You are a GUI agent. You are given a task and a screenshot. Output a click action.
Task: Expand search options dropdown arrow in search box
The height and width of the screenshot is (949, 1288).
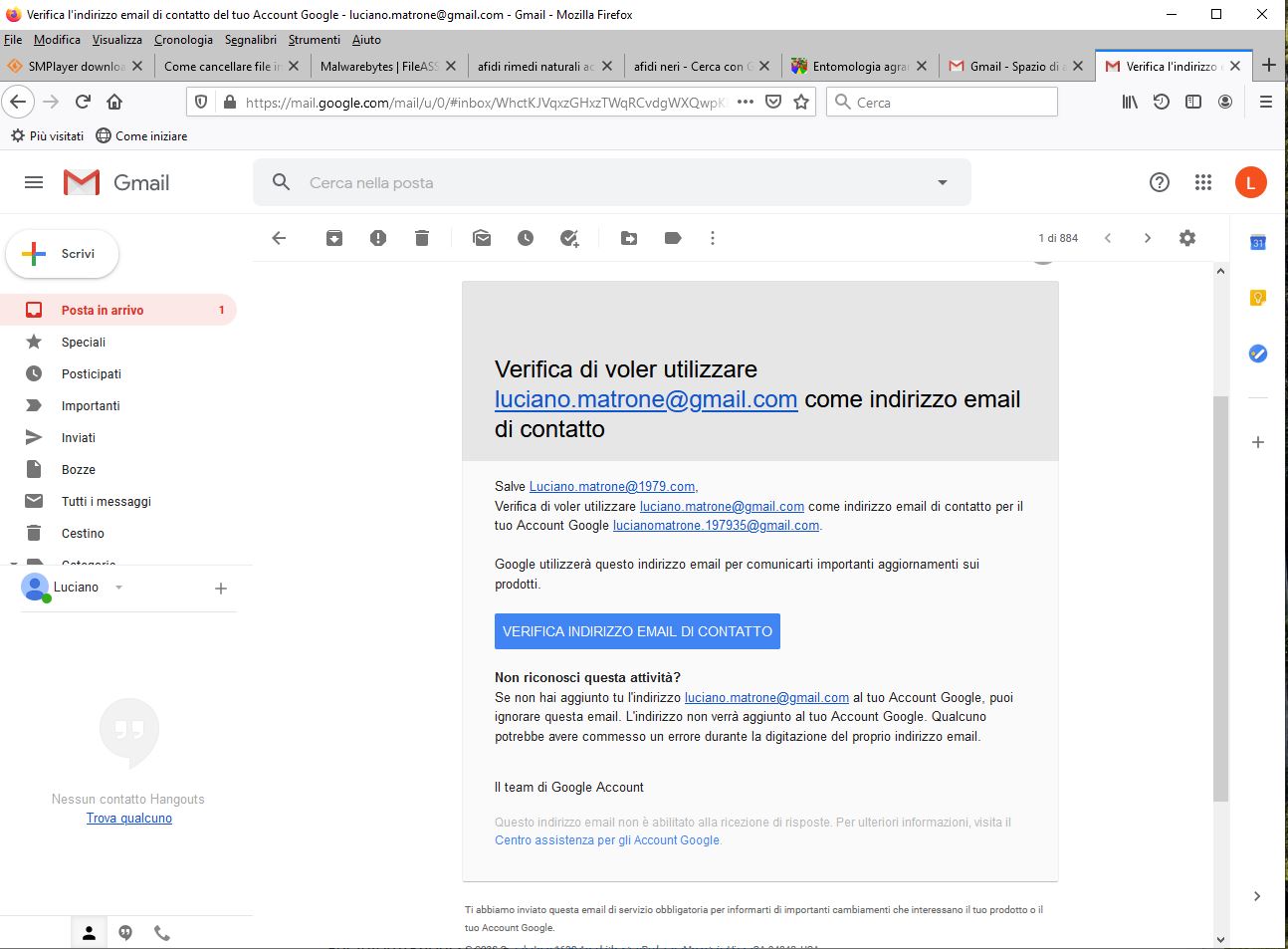tap(942, 182)
